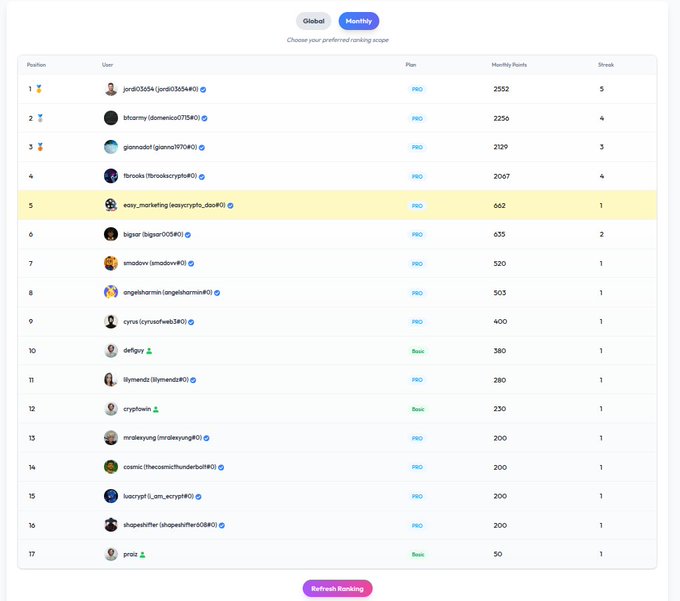The height and width of the screenshot is (601, 680).
Task: Click verified badge next to angelsharmin
Action: point(217,293)
